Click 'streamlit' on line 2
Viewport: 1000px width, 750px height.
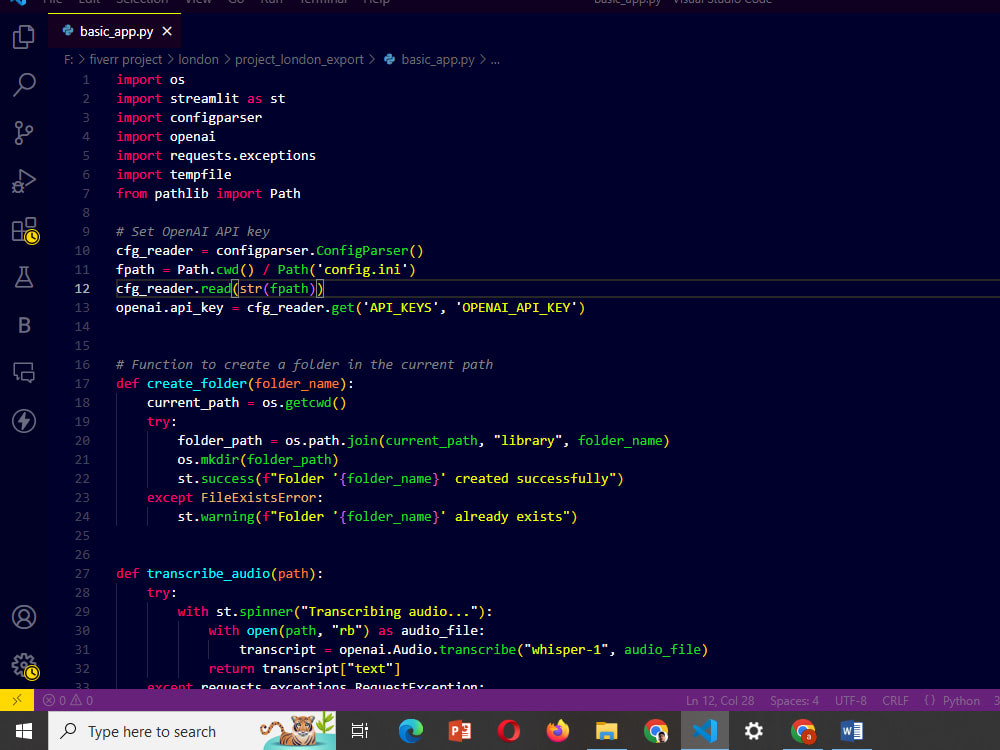[x=204, y=98]
